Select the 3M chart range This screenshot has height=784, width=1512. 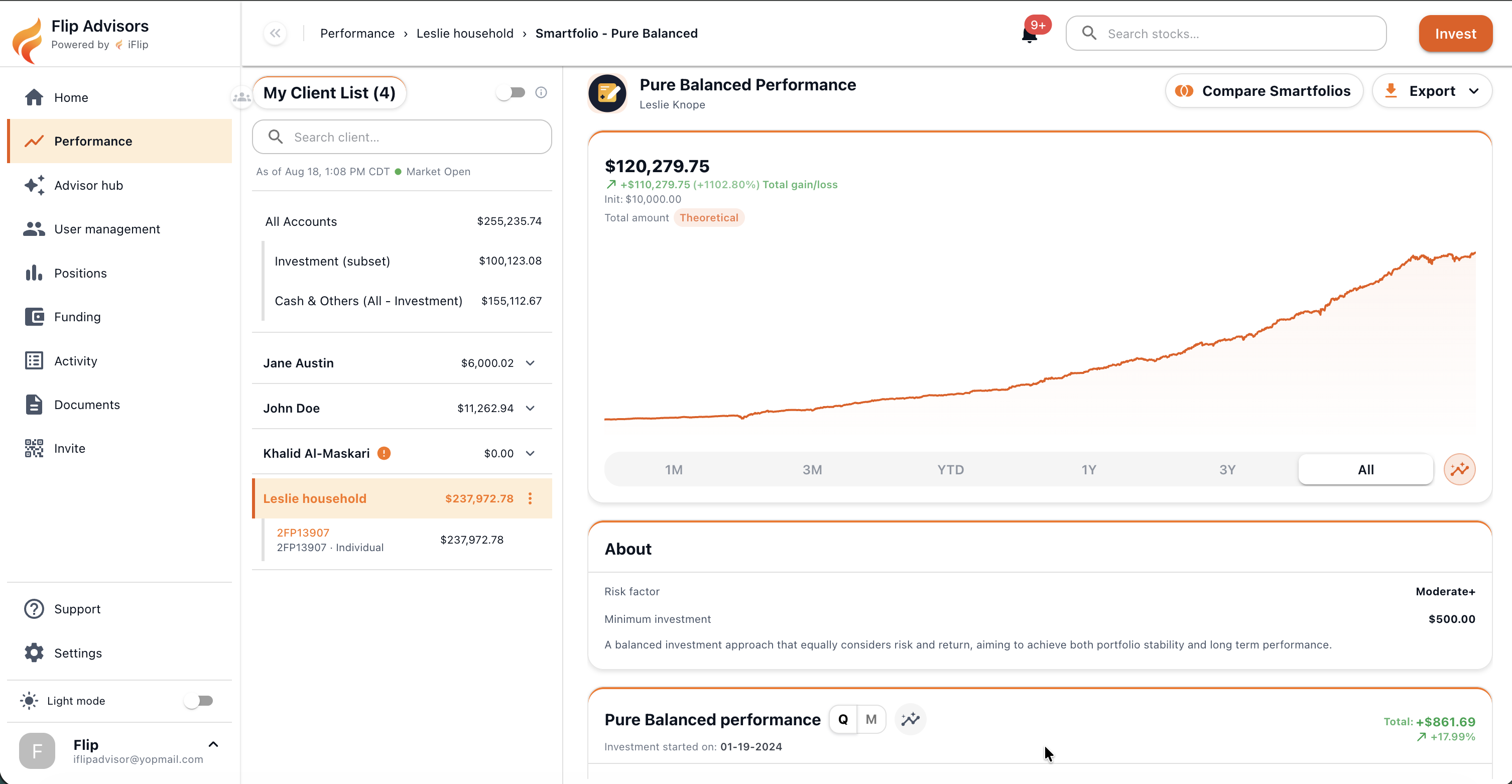[812, 469]
